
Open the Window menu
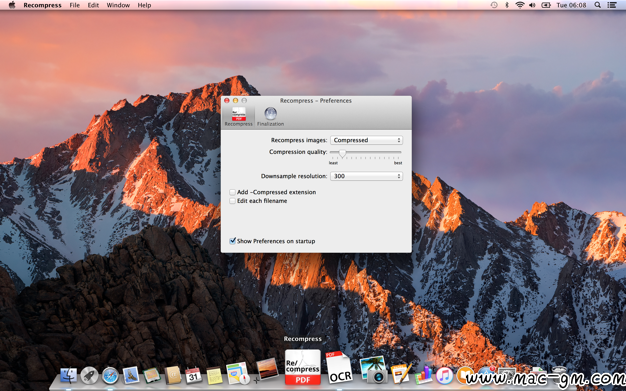coord(118,5)
